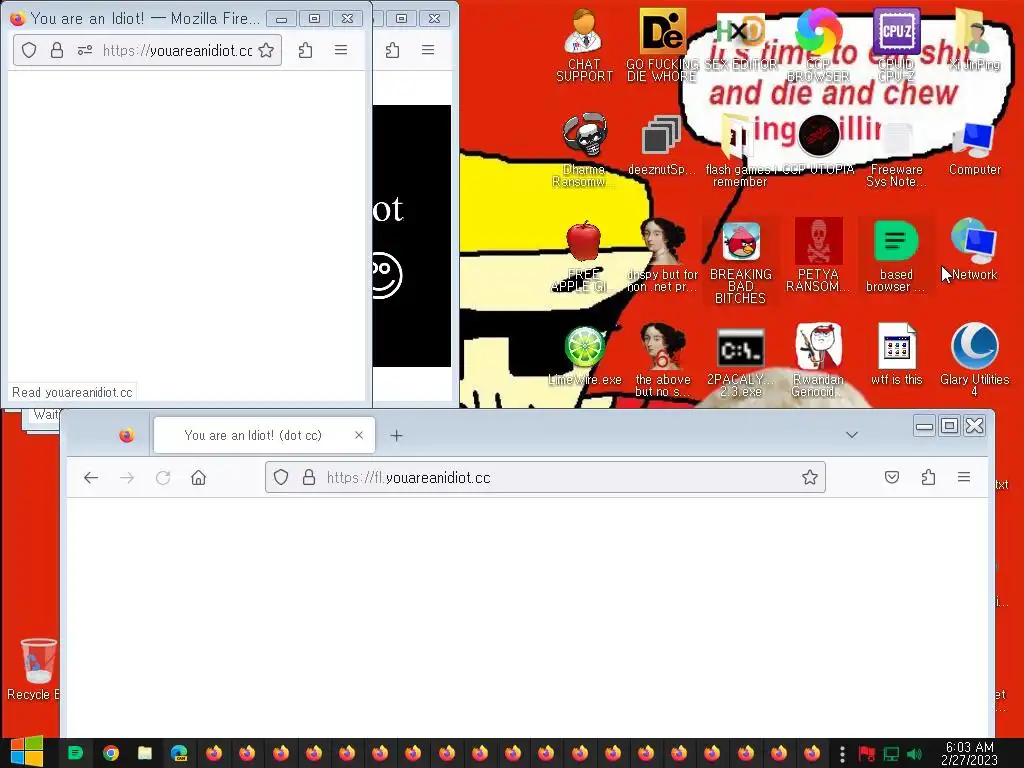Select the PETYA RANSOM... skull icon
The height and width of the screenshot is (768, 1024).
tap(818, 256)
